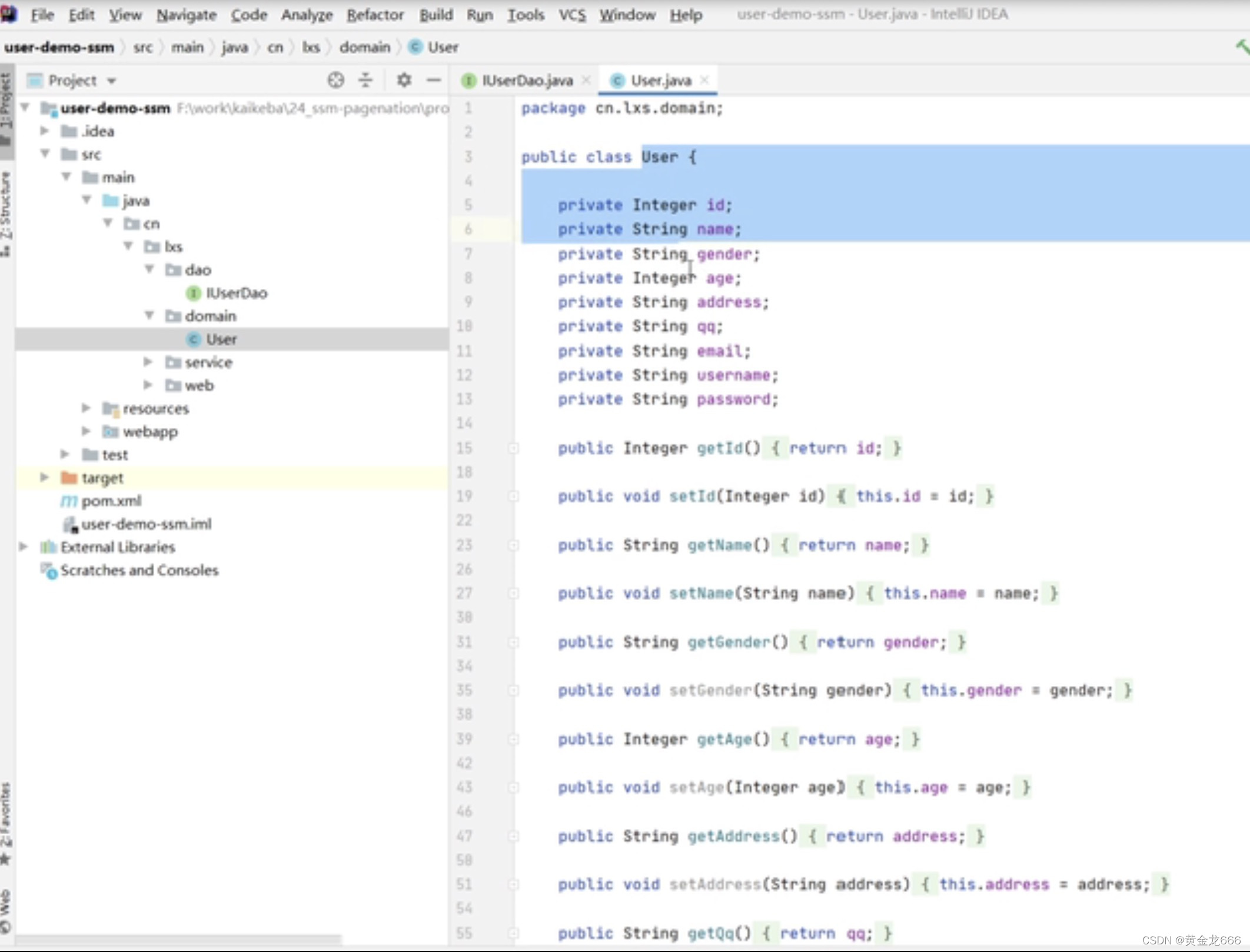Click the locate/scroll-from-source target icon
Screen dimensions: 1250x952
point(335,80)
